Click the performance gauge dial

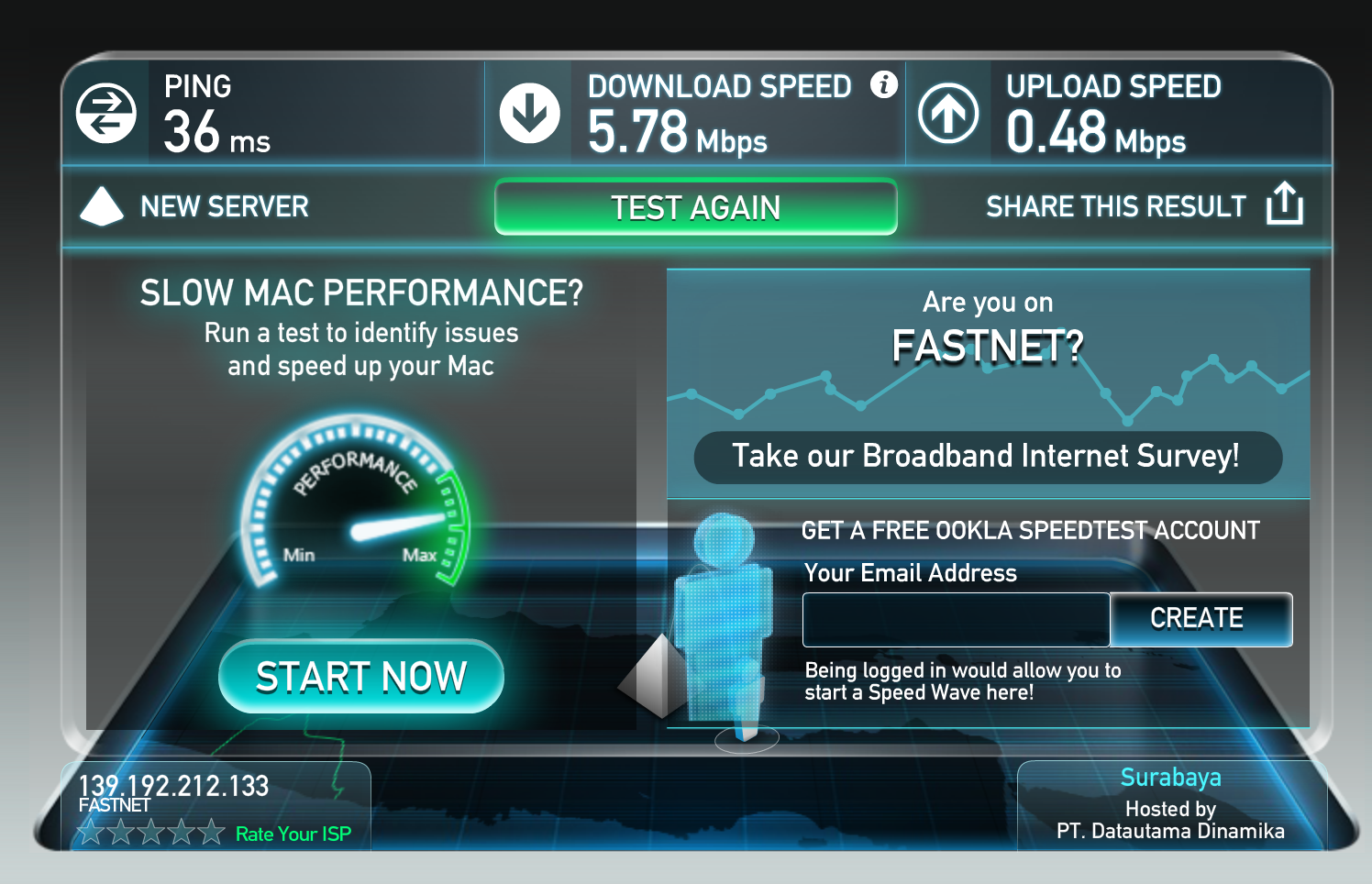pyautogui.click(x=356, y=502)
